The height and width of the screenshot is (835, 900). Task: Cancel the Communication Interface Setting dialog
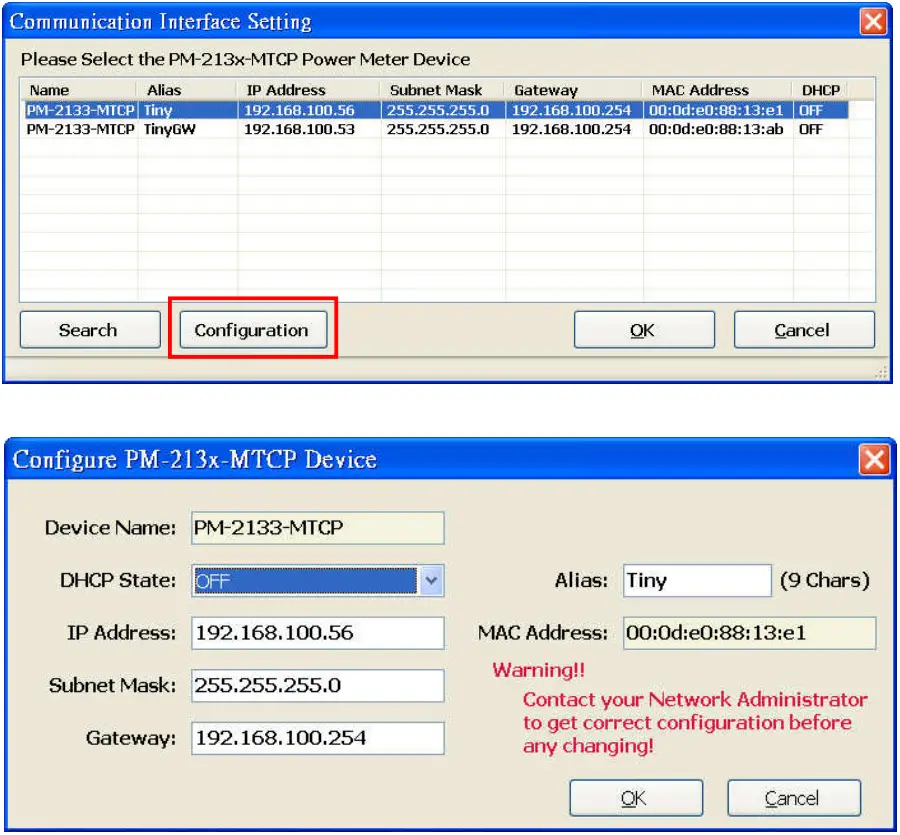click(804, 329)
